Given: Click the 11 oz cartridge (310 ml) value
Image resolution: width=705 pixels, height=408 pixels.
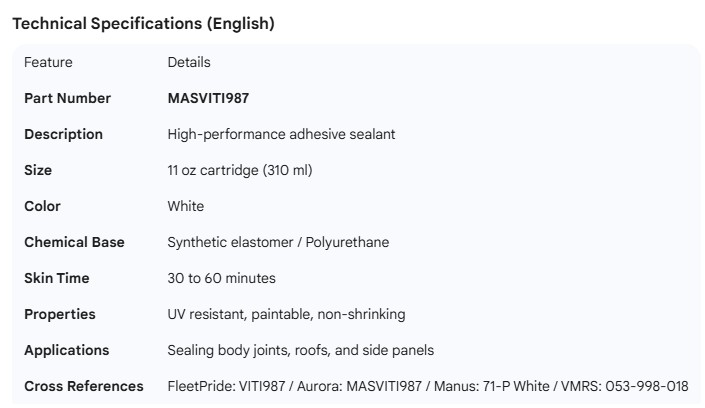Looking at the screenshot, I should [x=240, y=170].
